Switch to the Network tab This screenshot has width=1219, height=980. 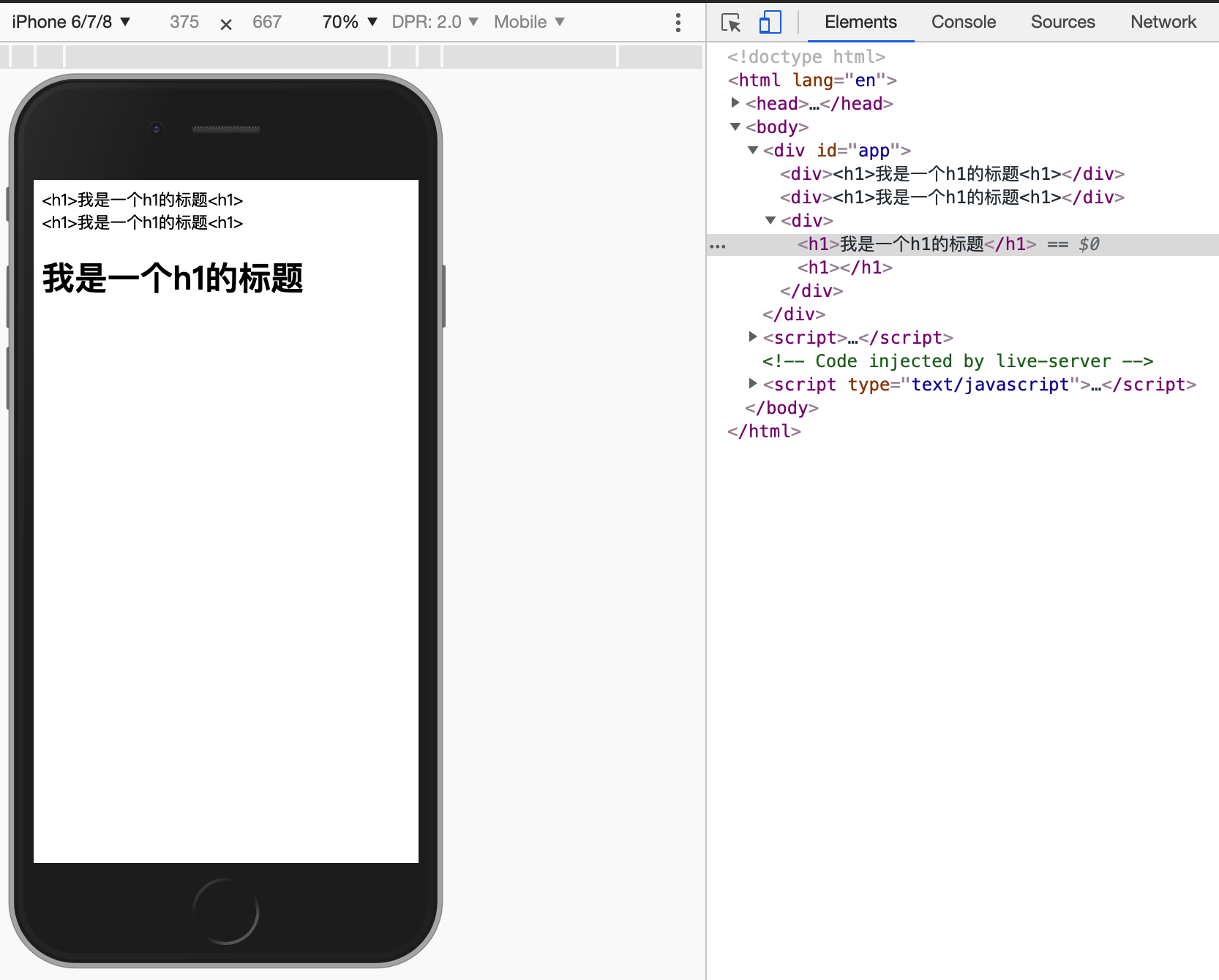tap(1163, 22)
